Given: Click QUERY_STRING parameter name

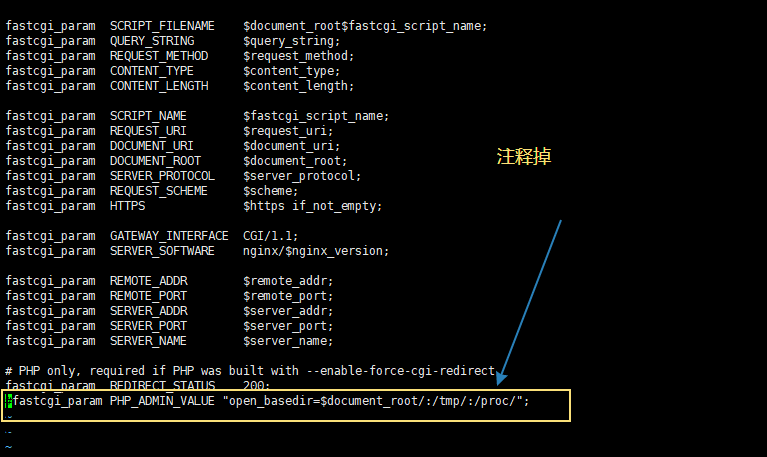Looking at the screenshot, I should (x=152, y=41).
